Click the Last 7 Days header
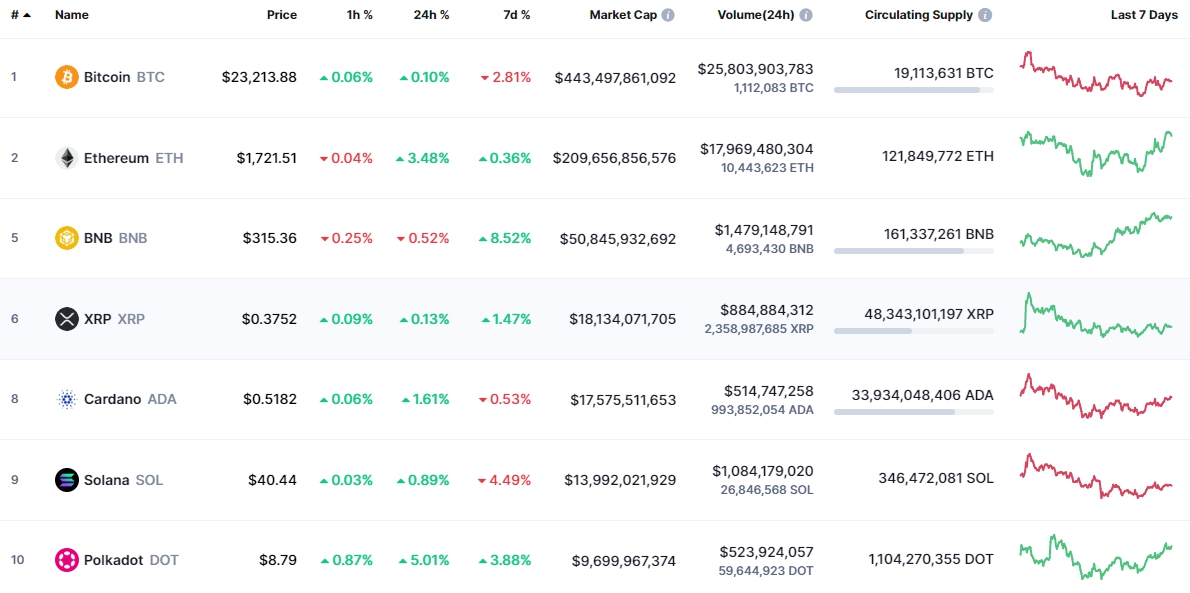The width and height of the screenshot is (1190, 593). tap(1144, 15)
